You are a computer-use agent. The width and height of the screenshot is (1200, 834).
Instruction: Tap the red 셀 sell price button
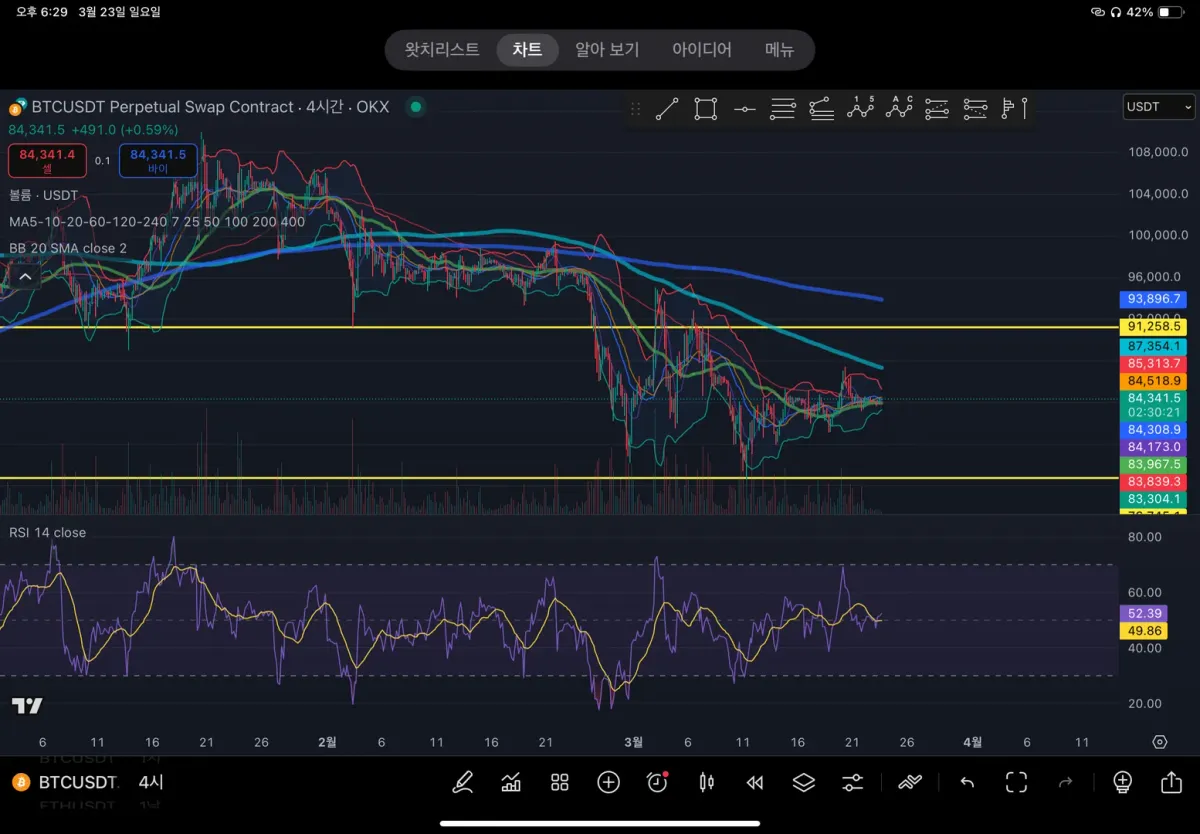click(x=47, y=160)
